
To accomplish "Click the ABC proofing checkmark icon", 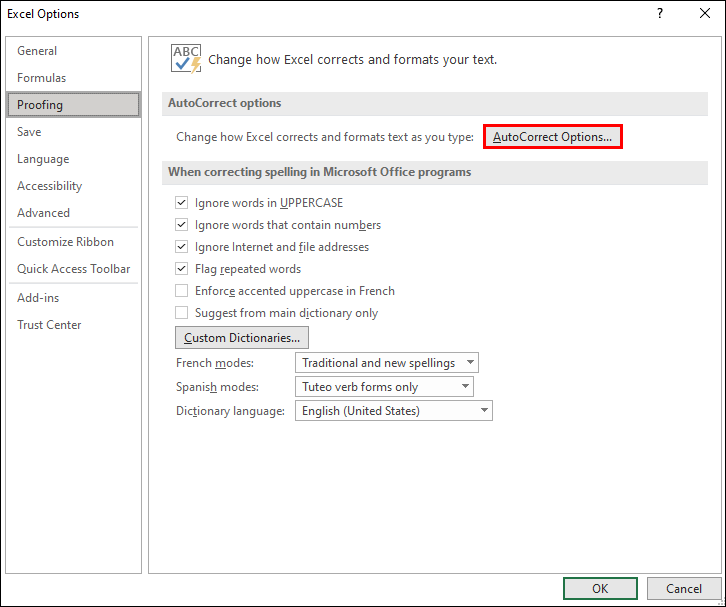I will pyautogui.click(x=186, y=59).
